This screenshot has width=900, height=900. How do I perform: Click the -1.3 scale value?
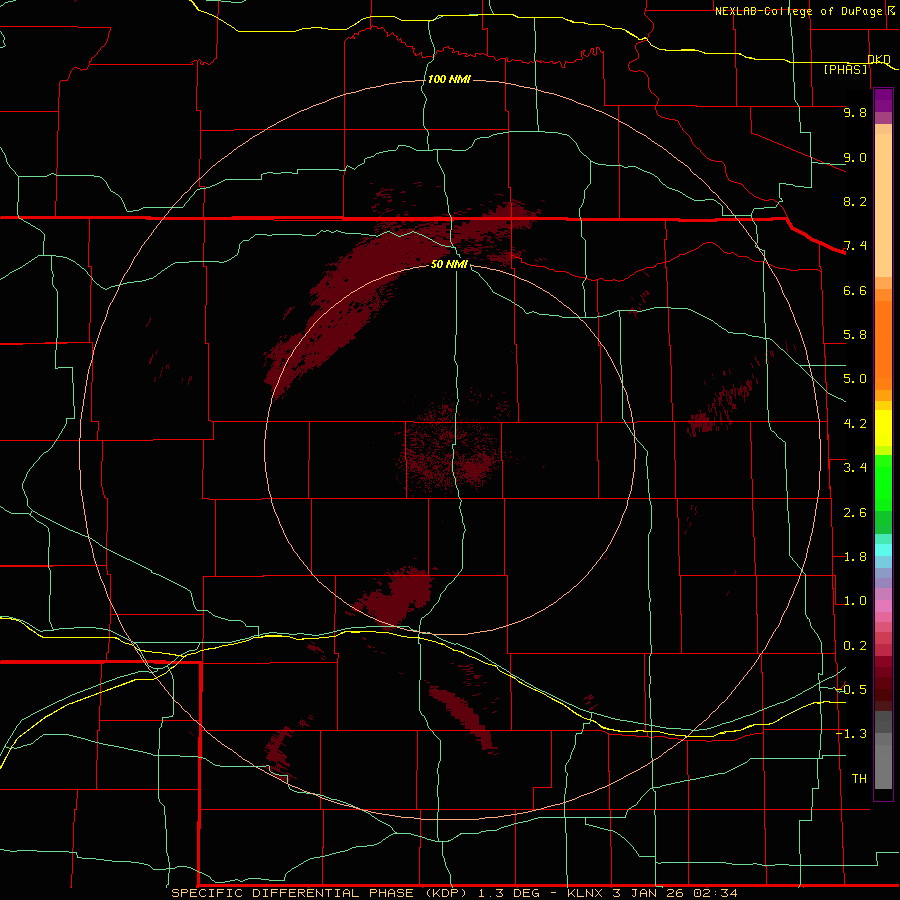[x=852, y=734]
